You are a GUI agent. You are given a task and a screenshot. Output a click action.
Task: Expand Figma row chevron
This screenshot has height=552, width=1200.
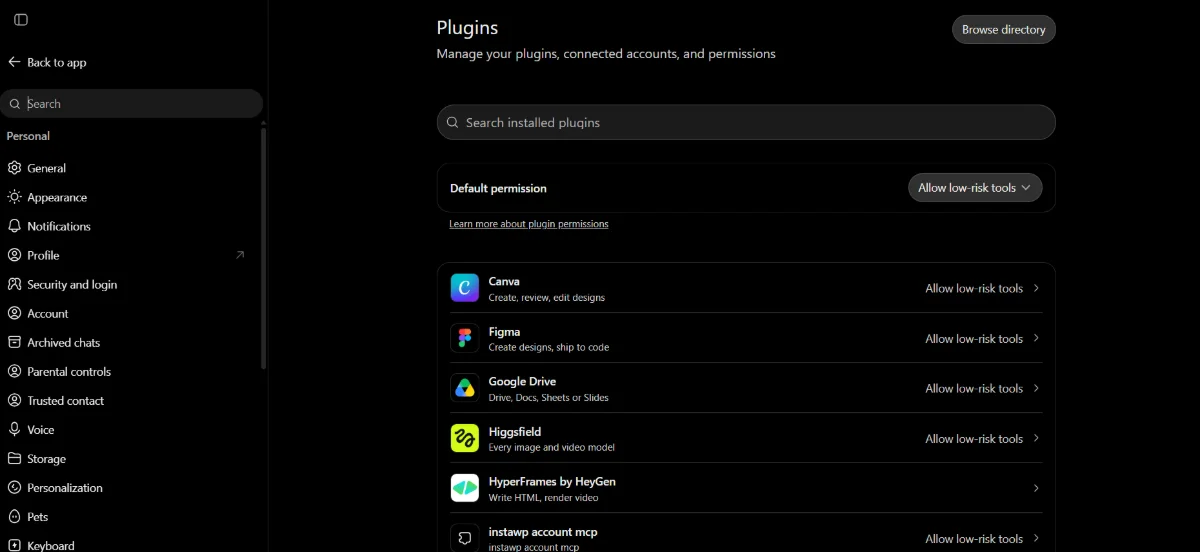tap(1036, 338)
